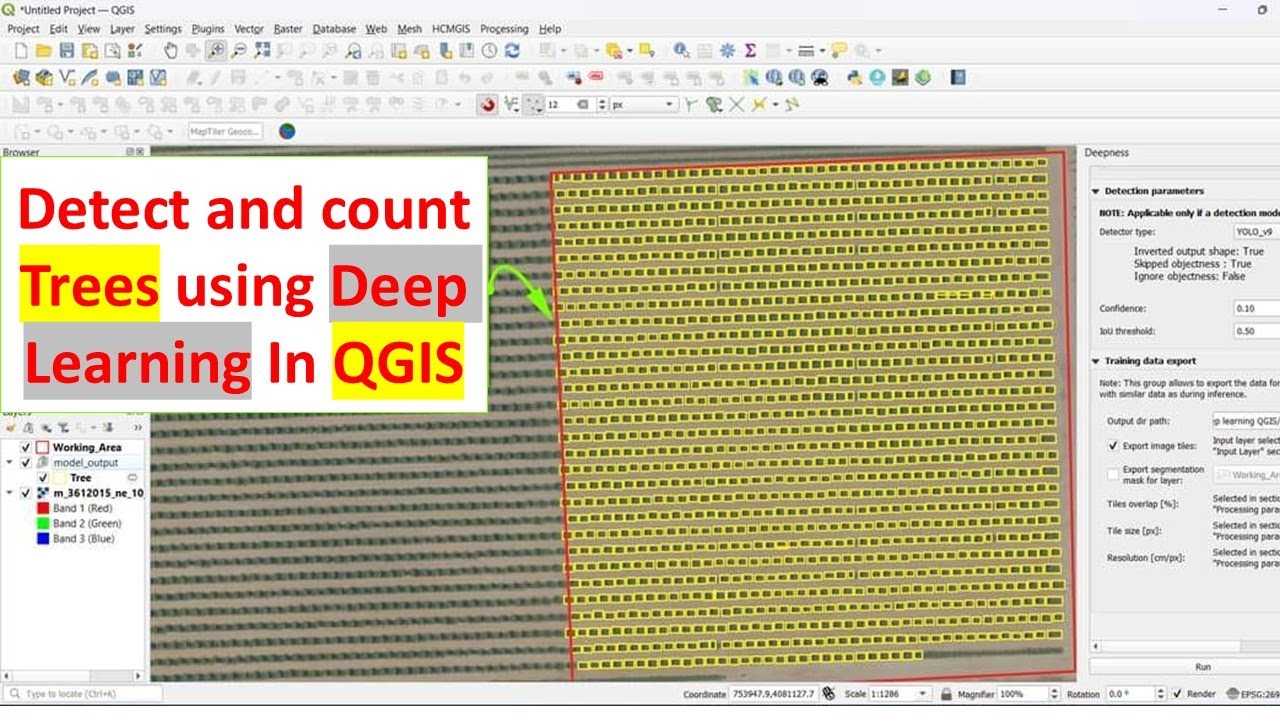Click the Deepness plugin toolbar icon
The width and height of the screenshot is (1280, 720).
coord(900,77)
